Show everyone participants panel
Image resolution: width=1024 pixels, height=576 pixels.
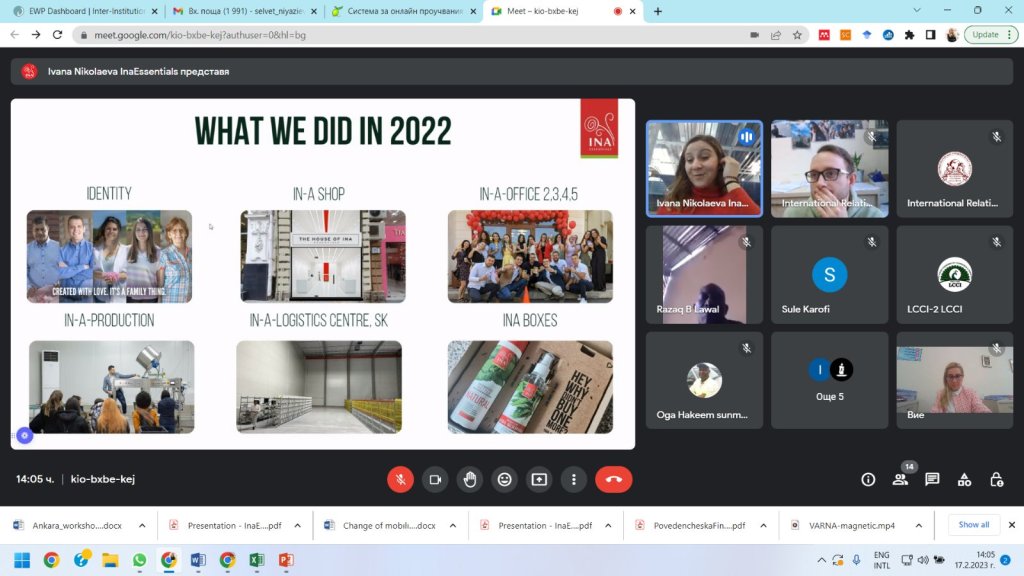(900, 479)
